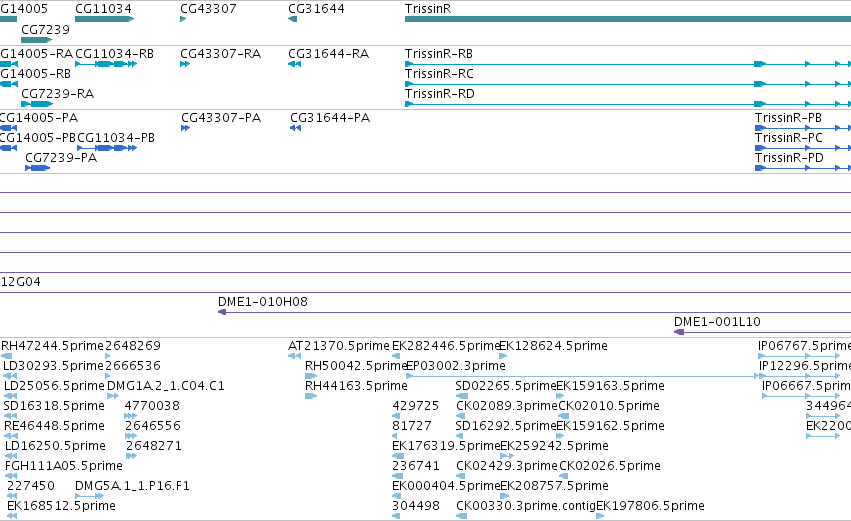Select the CG7239 gene label
Image resolution: width=851 pixels, height=521 pixels.
click(46, 30)
